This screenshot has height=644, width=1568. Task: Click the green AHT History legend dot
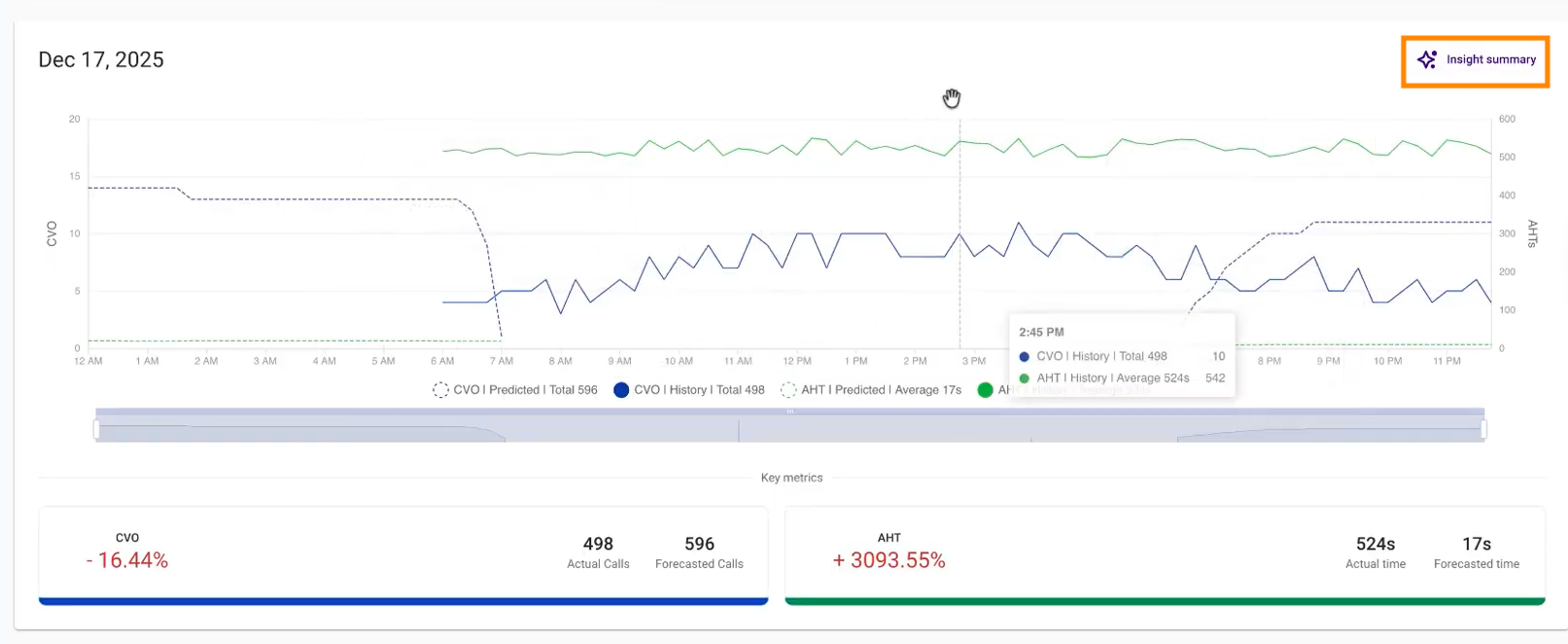click(985, 390)
